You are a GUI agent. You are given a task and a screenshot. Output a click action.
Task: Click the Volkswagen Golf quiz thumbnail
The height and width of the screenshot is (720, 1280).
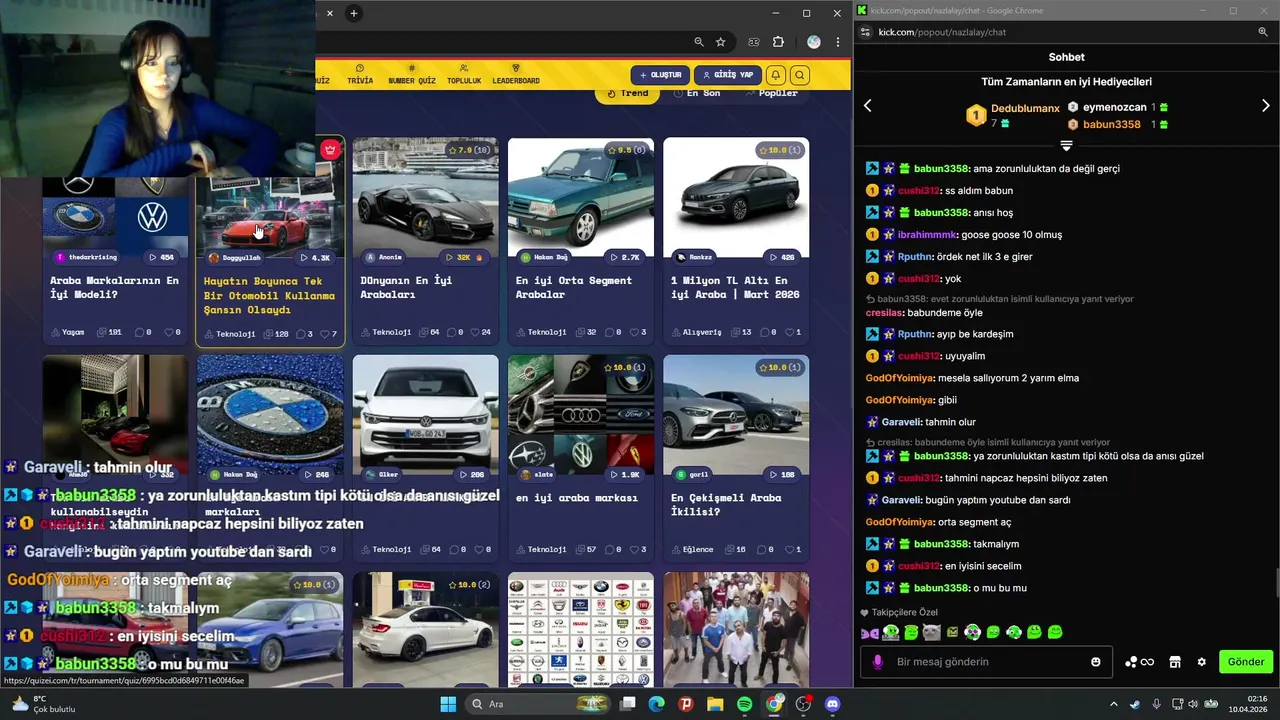425,414
